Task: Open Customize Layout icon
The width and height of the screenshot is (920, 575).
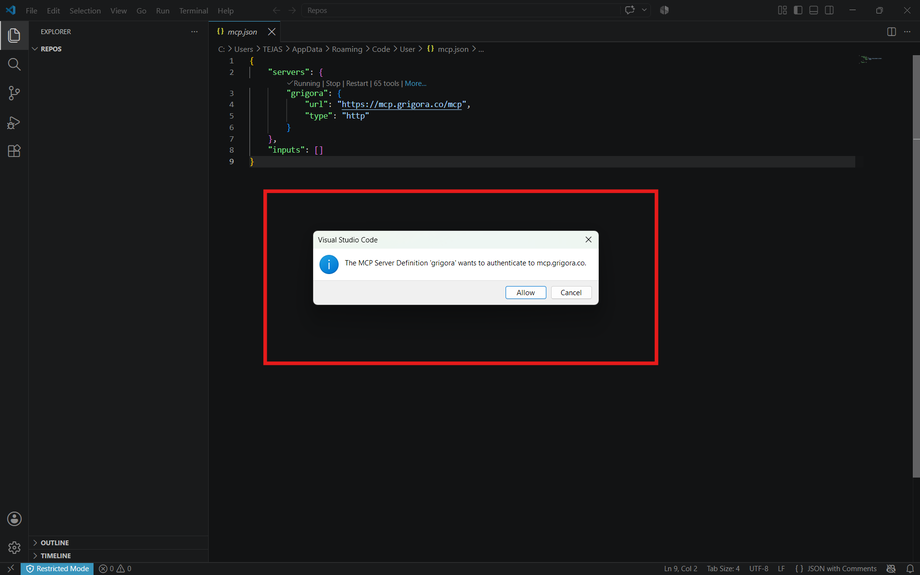Action: [782, 11]
